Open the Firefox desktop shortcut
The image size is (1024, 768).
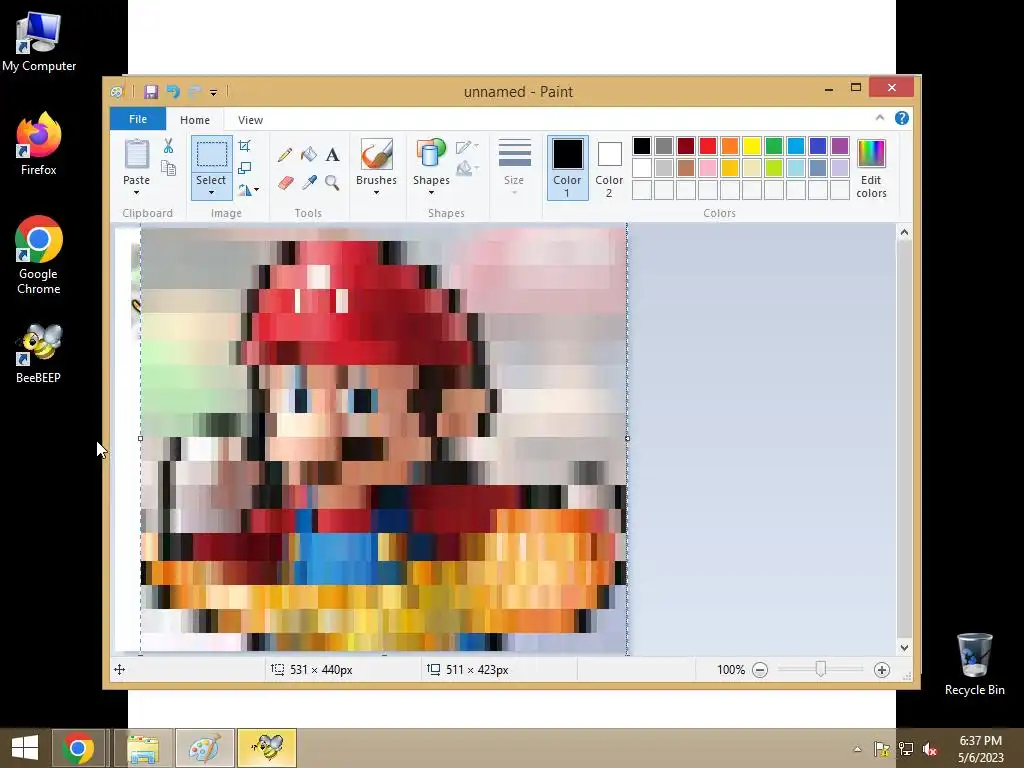pos(39,144)
